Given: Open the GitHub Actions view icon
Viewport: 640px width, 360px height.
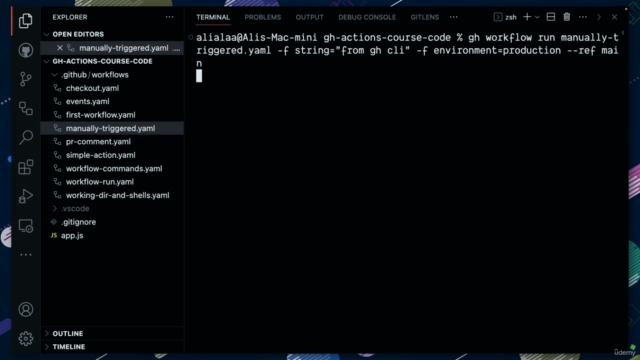Looking at the screenshot, I should tap(25, 108).
